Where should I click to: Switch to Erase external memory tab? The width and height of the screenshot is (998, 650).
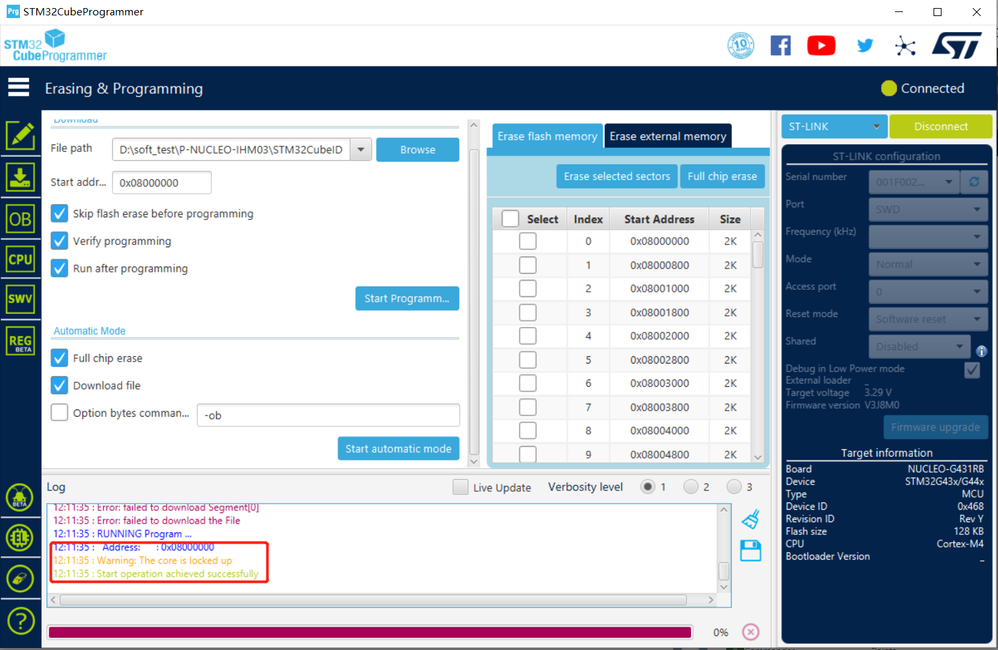[668, 136]
